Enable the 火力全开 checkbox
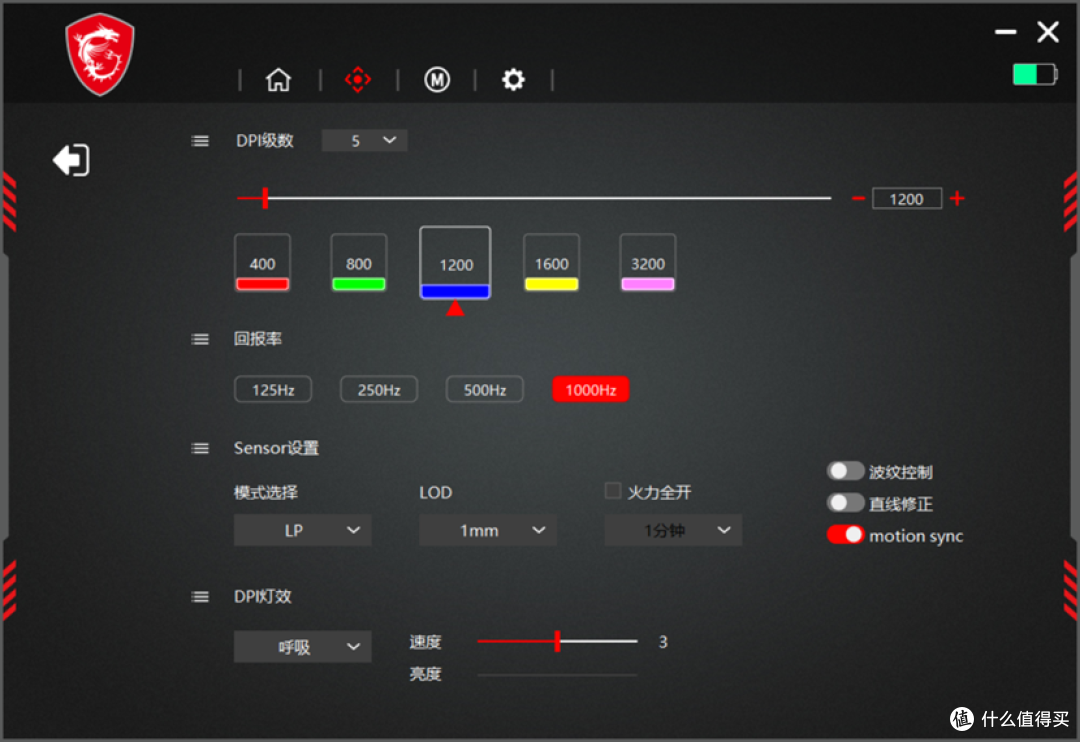 click(x=612, y=491)
